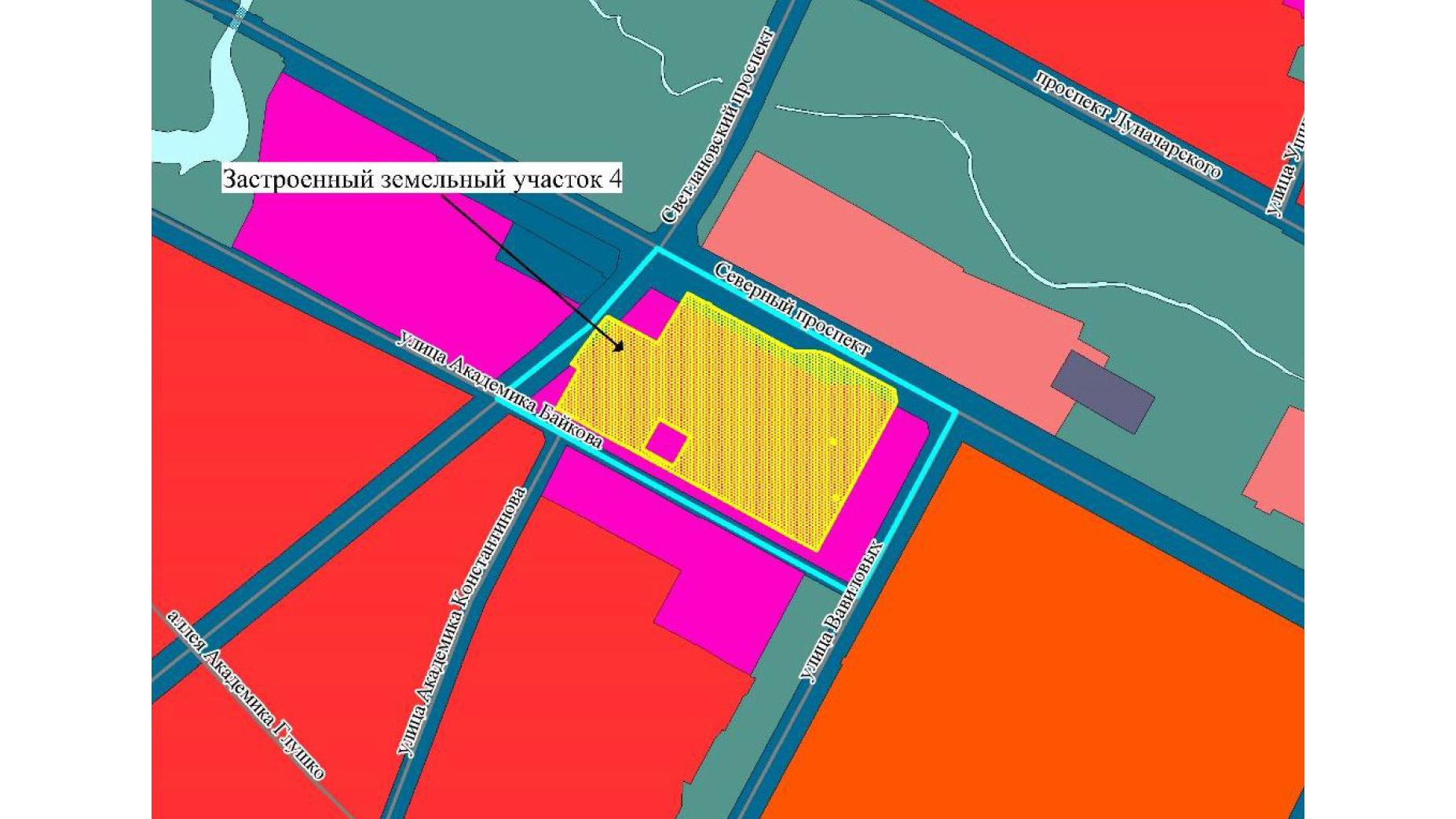
Task: Click the 'проспект Луначарского' street label
Action: tap(1129, 124)
